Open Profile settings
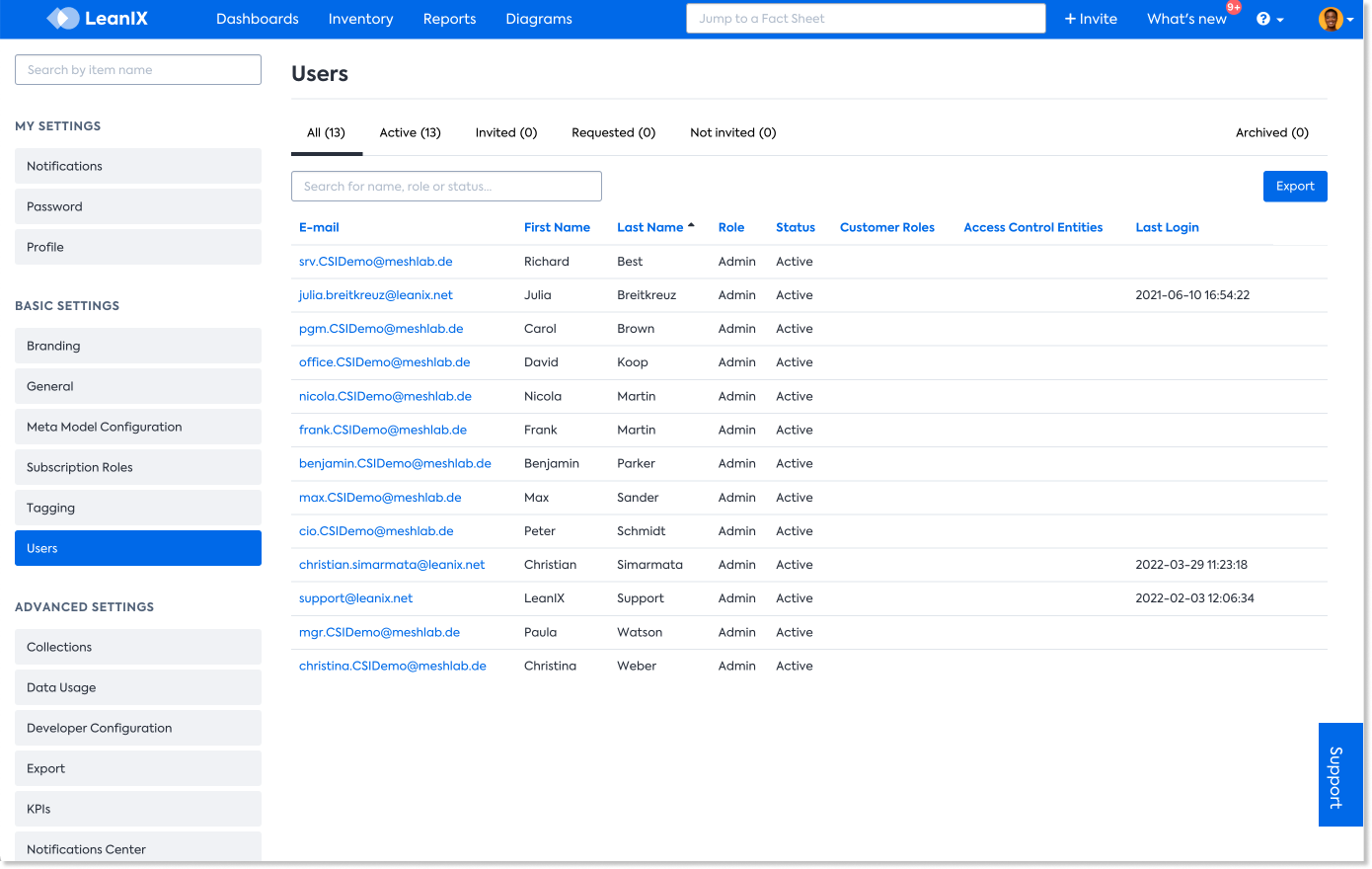Screen dimensions: 1372x869 coord(138,247)
